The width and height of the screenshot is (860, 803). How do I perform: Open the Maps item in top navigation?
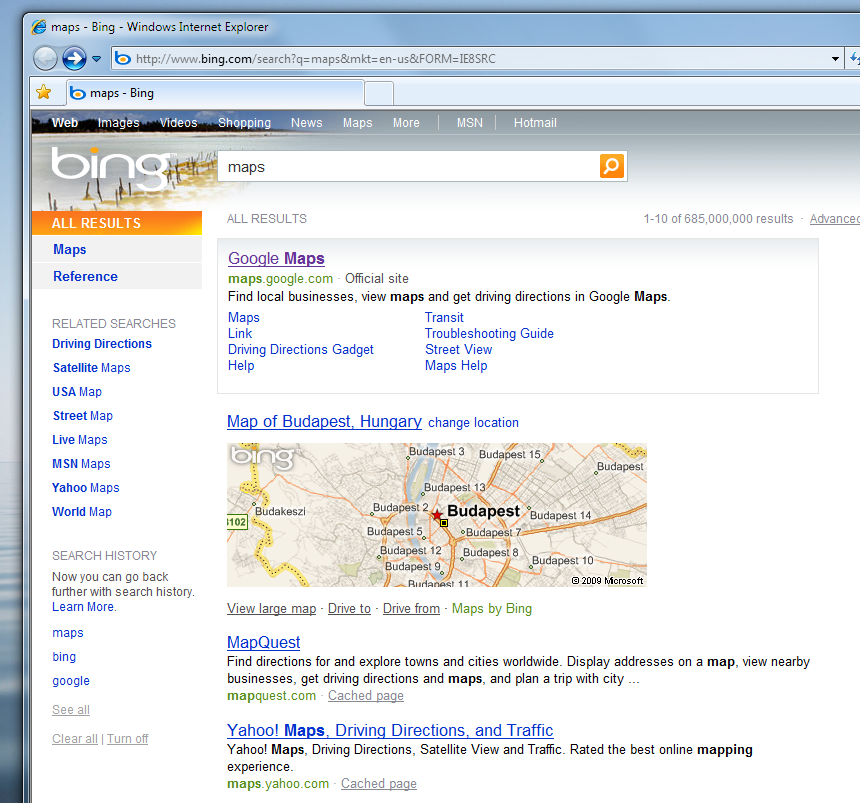point(358,123)
